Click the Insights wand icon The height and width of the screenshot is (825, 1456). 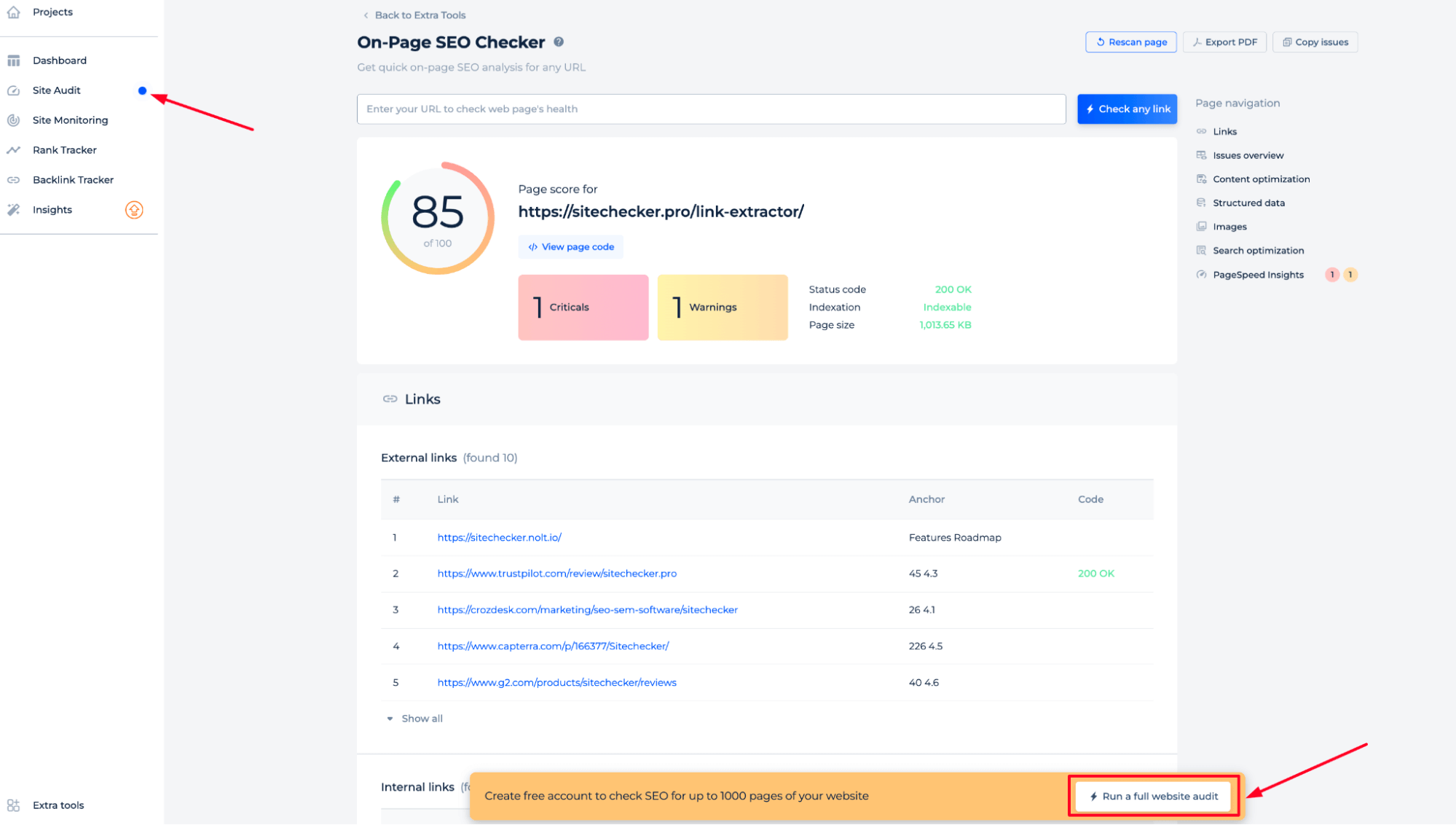pyautogui.click(x=13, y=210)
